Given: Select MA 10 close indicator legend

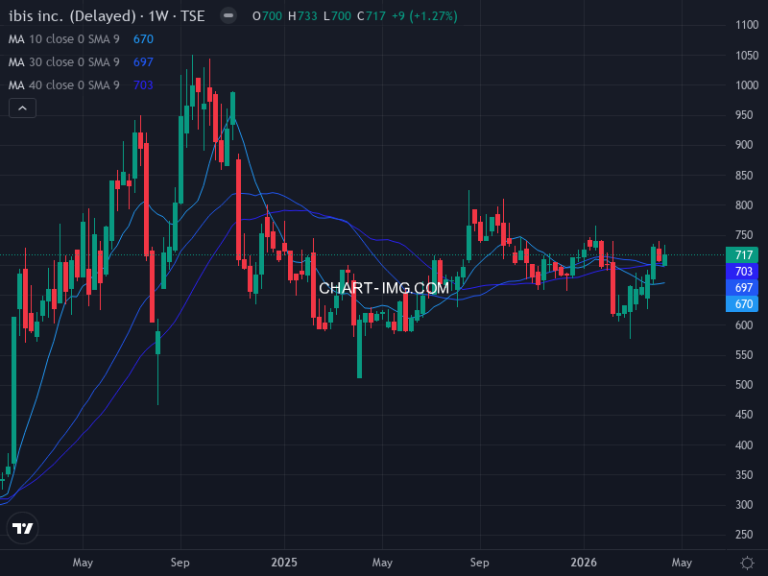Looking at the screenshot, I should point(64,39).
